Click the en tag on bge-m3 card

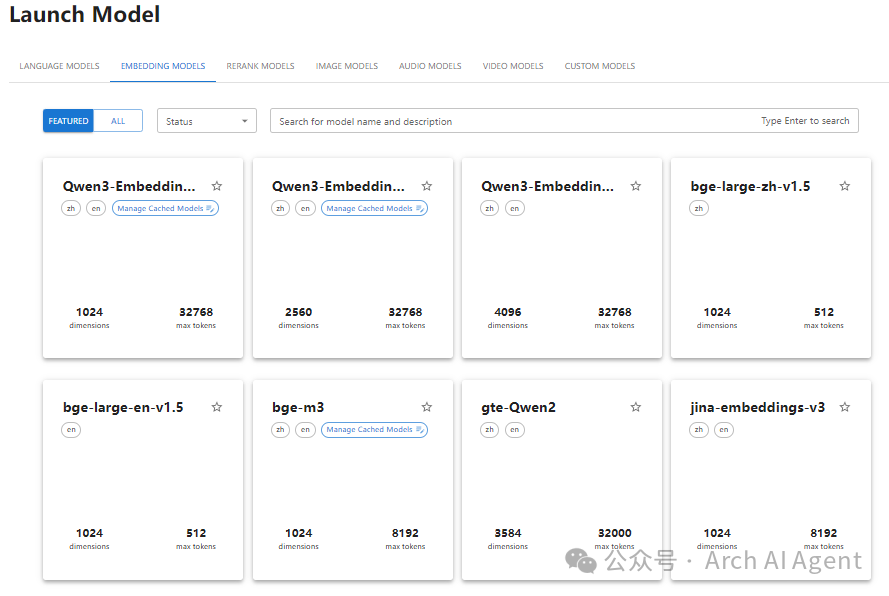[305, 430]
